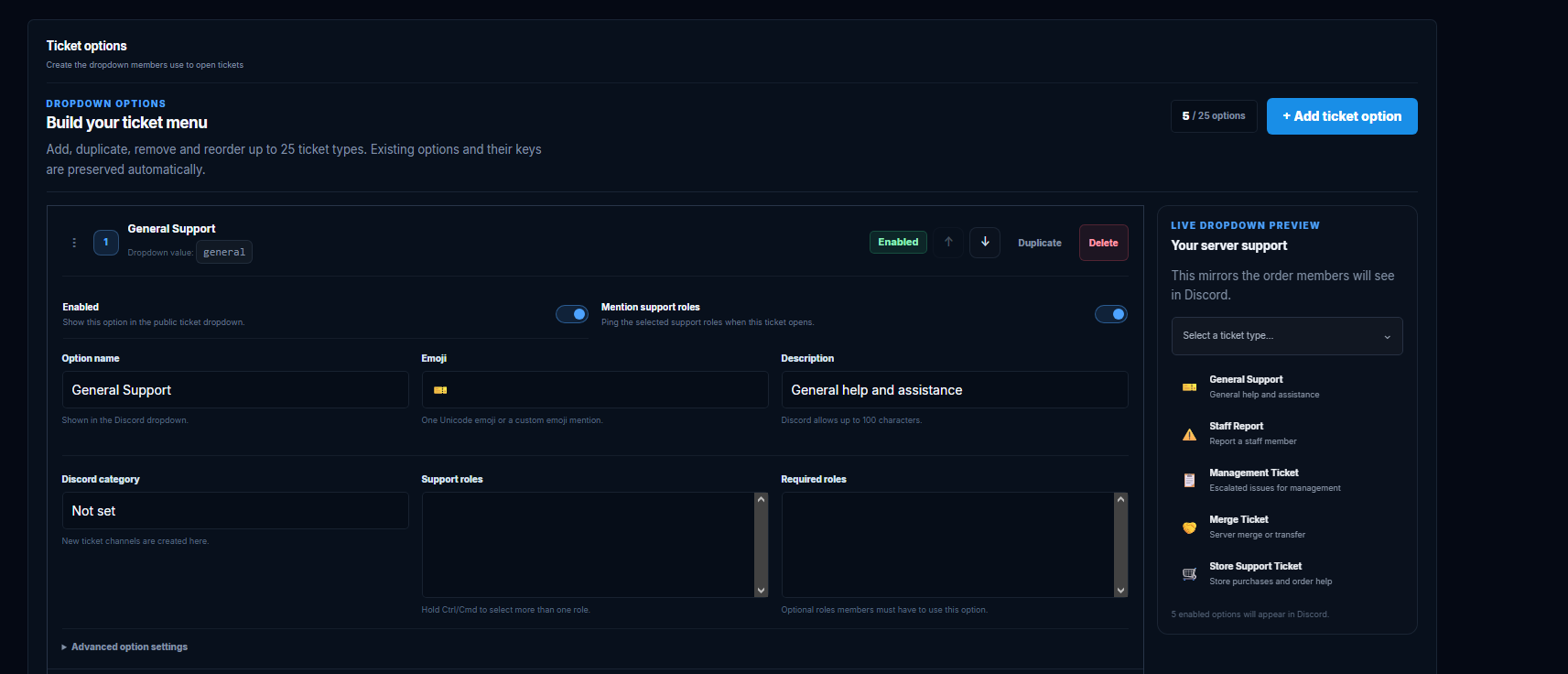Click the 'Your server support' heading
Screen dimensions: 1568x674
pos(1229,245)
